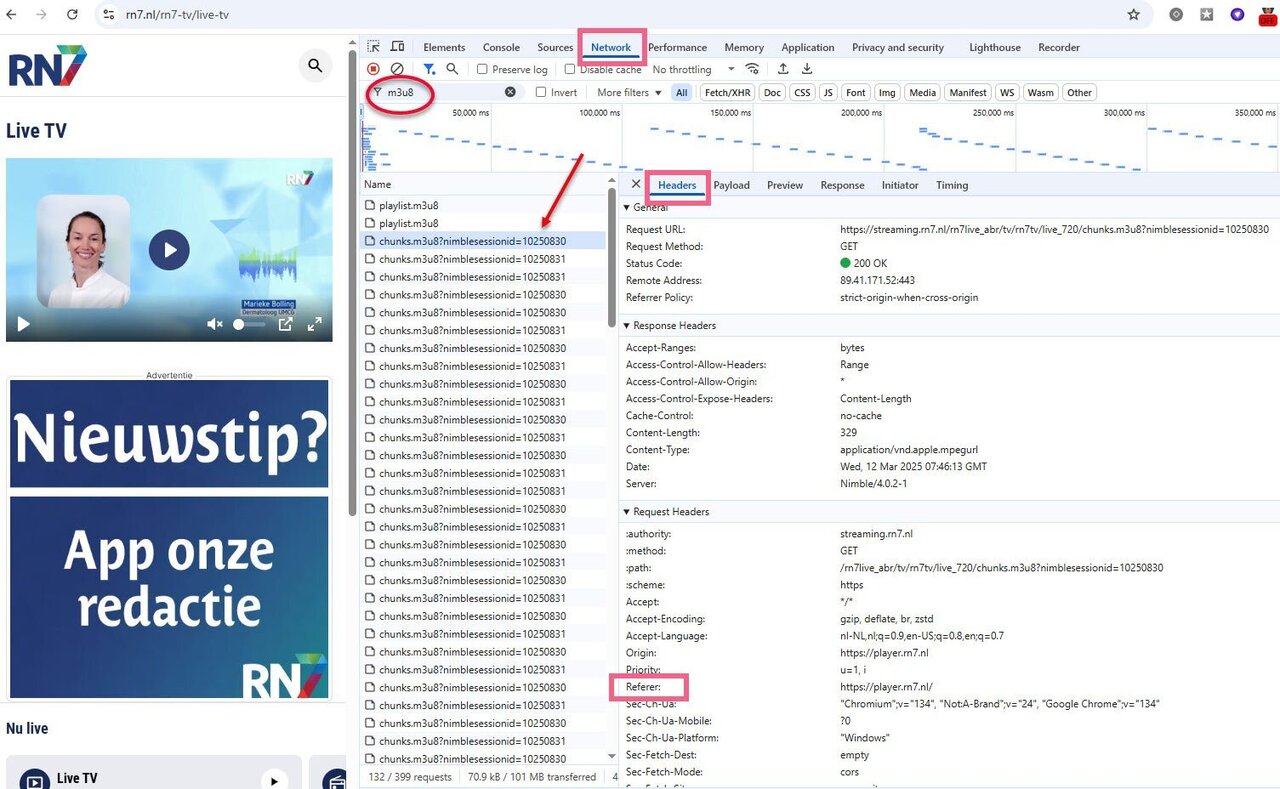Enable the Preserve log checkbox
1280x789 pixels.
click(x=482, y=70)
